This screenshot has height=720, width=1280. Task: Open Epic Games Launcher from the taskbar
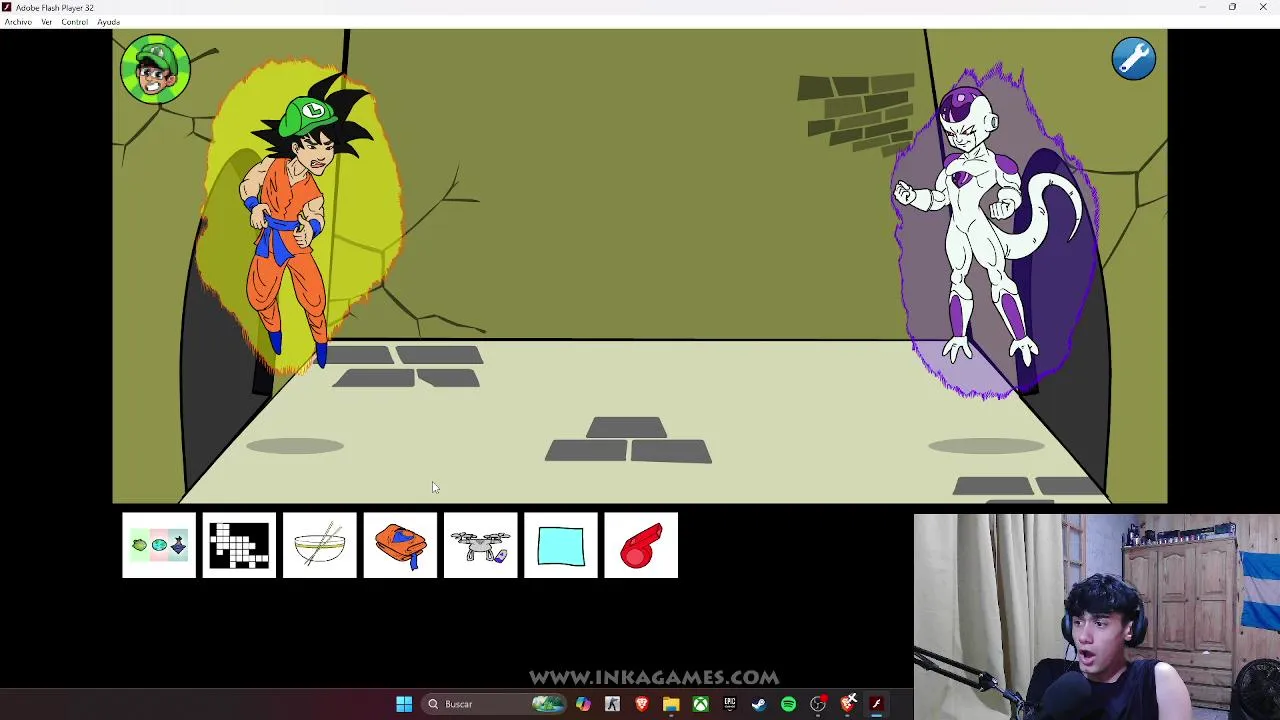tap(730, 704)
